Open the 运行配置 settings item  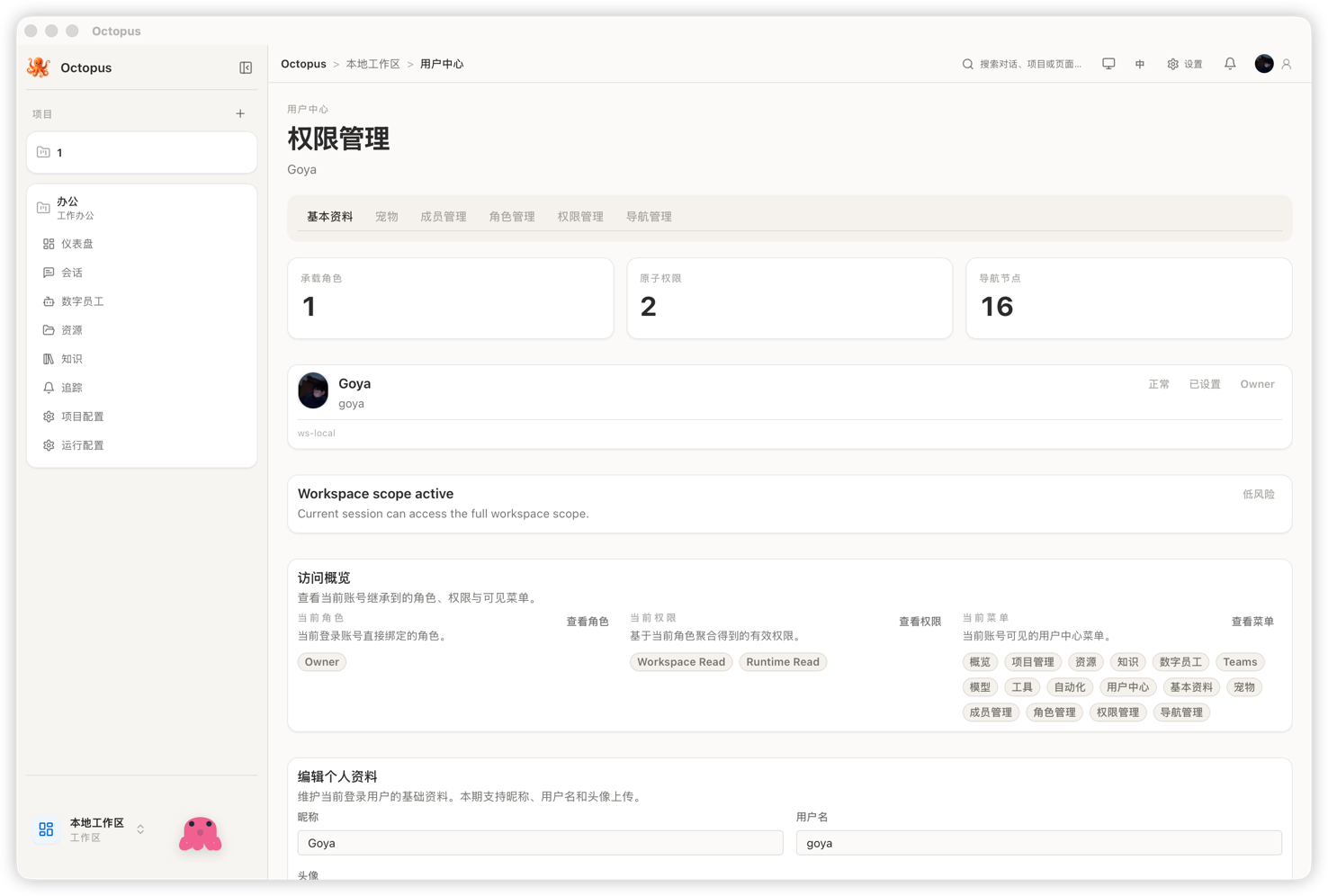tap(141, 445)
